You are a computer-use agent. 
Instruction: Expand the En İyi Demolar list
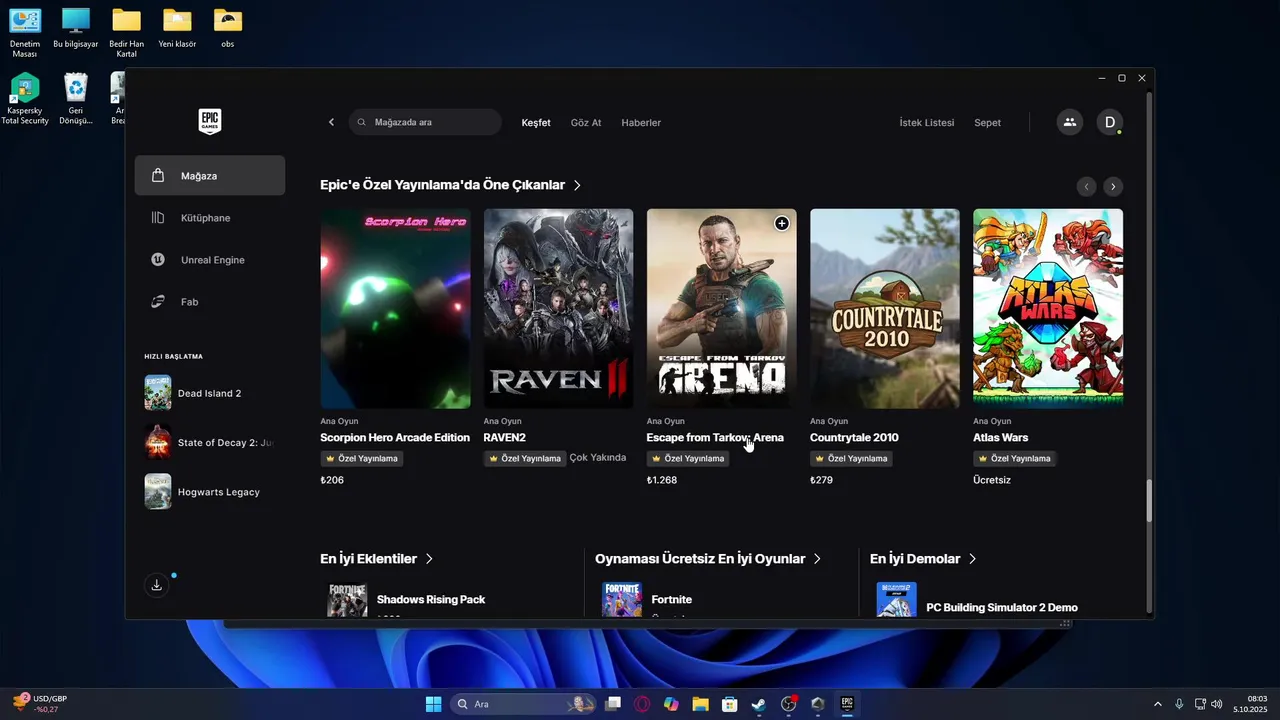[923, 559]
